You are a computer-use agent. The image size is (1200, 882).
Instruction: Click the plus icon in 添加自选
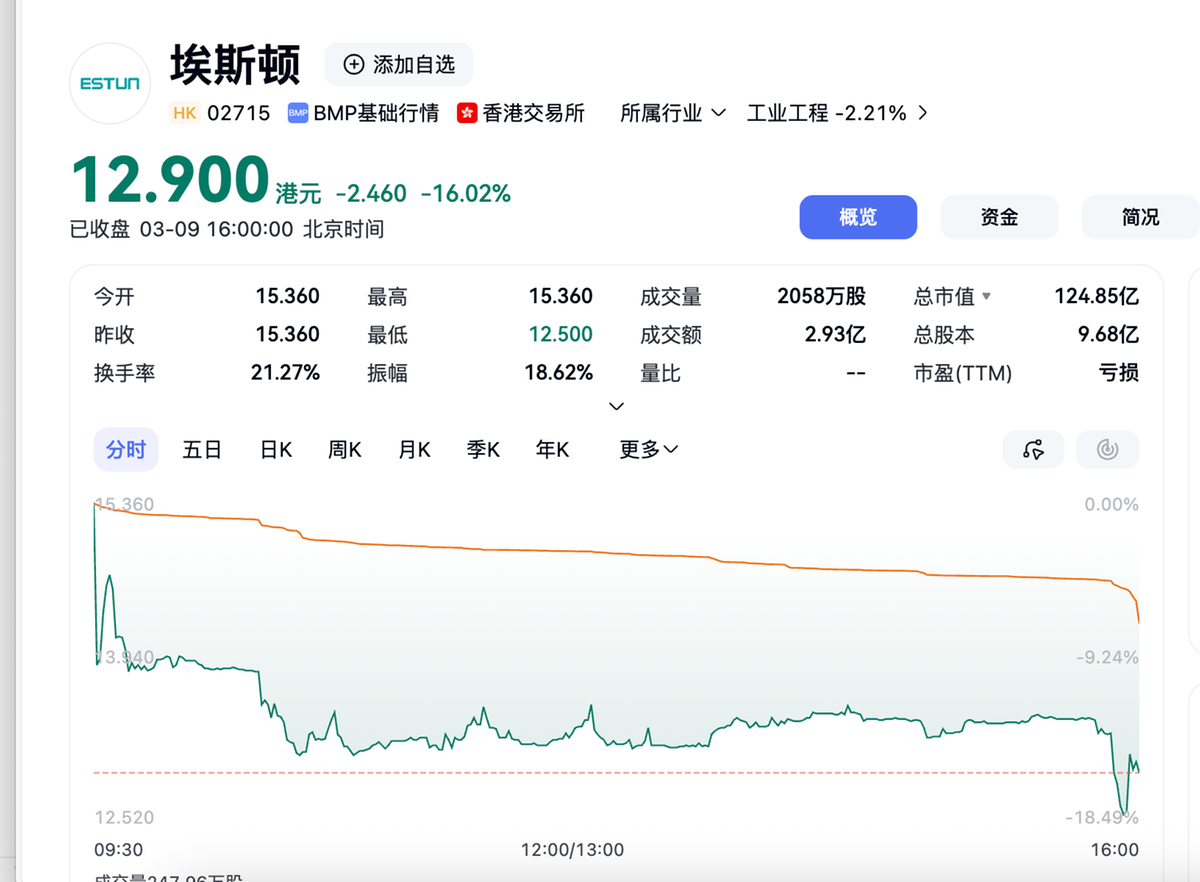pyautogui.click(x=353, y=65)
